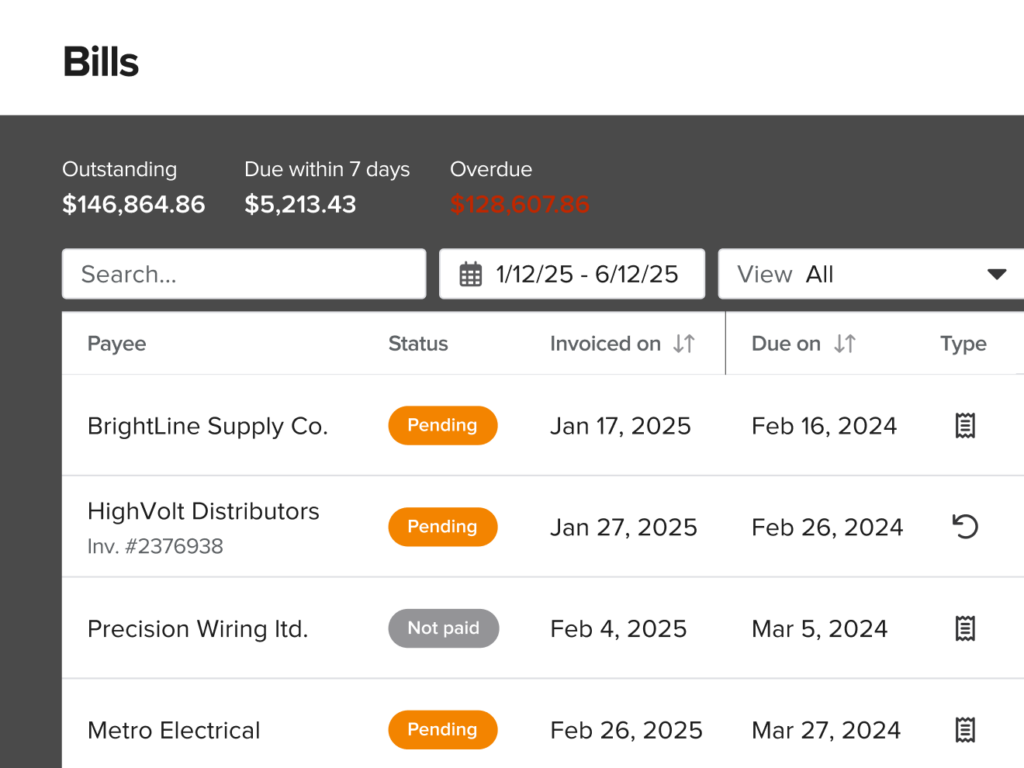Toggle the Pending status badge for Metro Electrical
This screenshot has height=768, width=1024.
pos(443,730)
